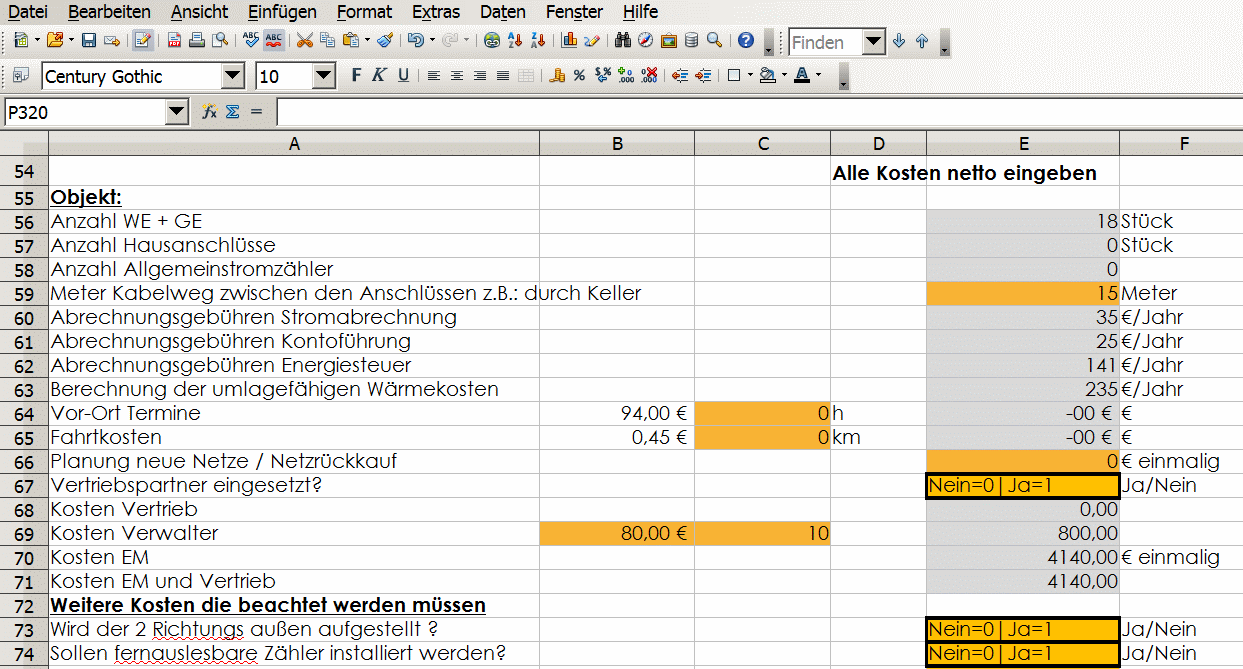The height and width of the screenshot is (669, 1243).
Task: Insert a chart using the chart icon
Action: coord(569,41)
